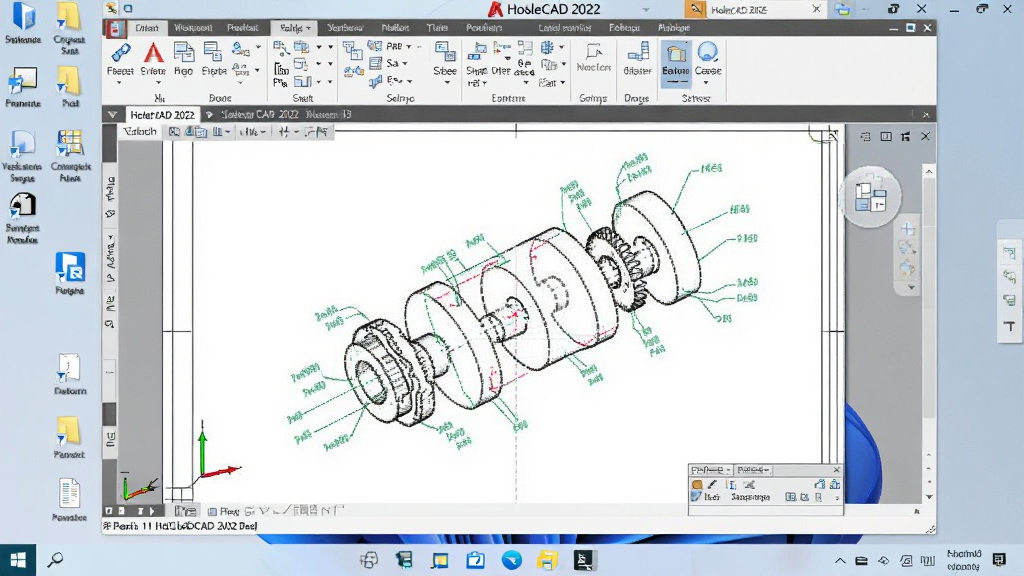Click the Sanpsnrge label in floating palette

(x=750, y=498)
